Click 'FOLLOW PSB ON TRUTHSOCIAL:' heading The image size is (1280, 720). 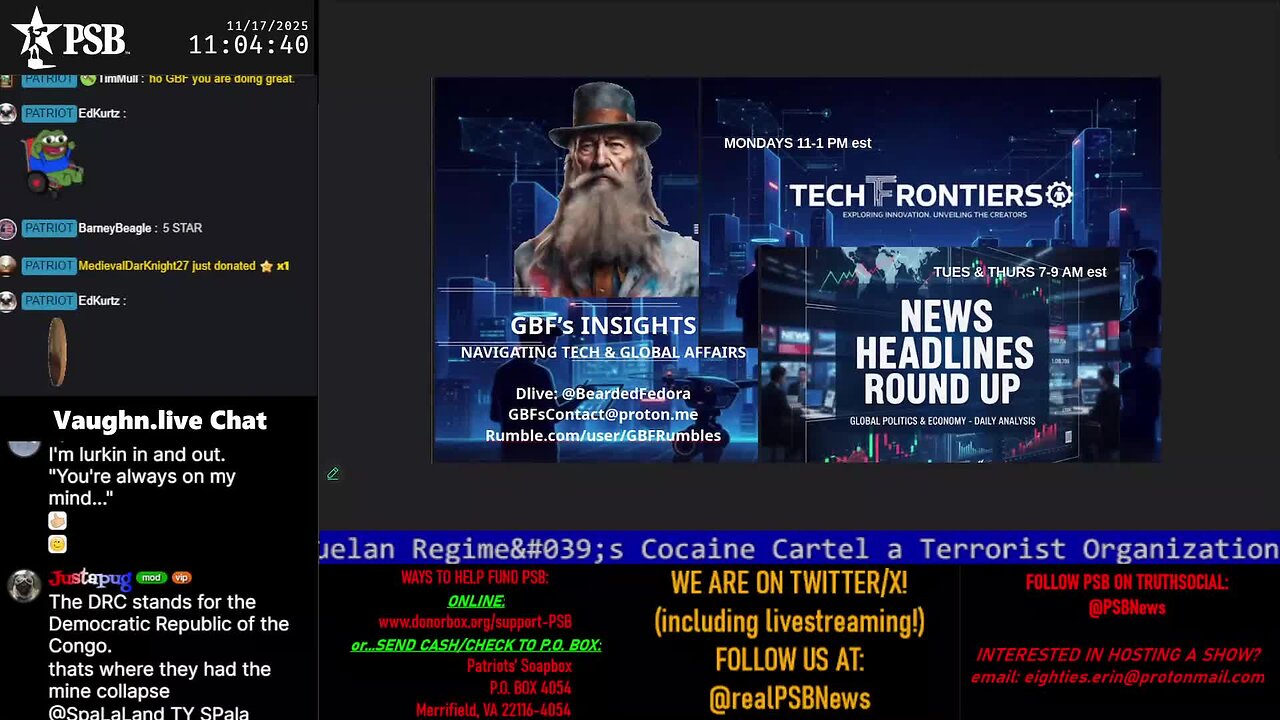1127,583
